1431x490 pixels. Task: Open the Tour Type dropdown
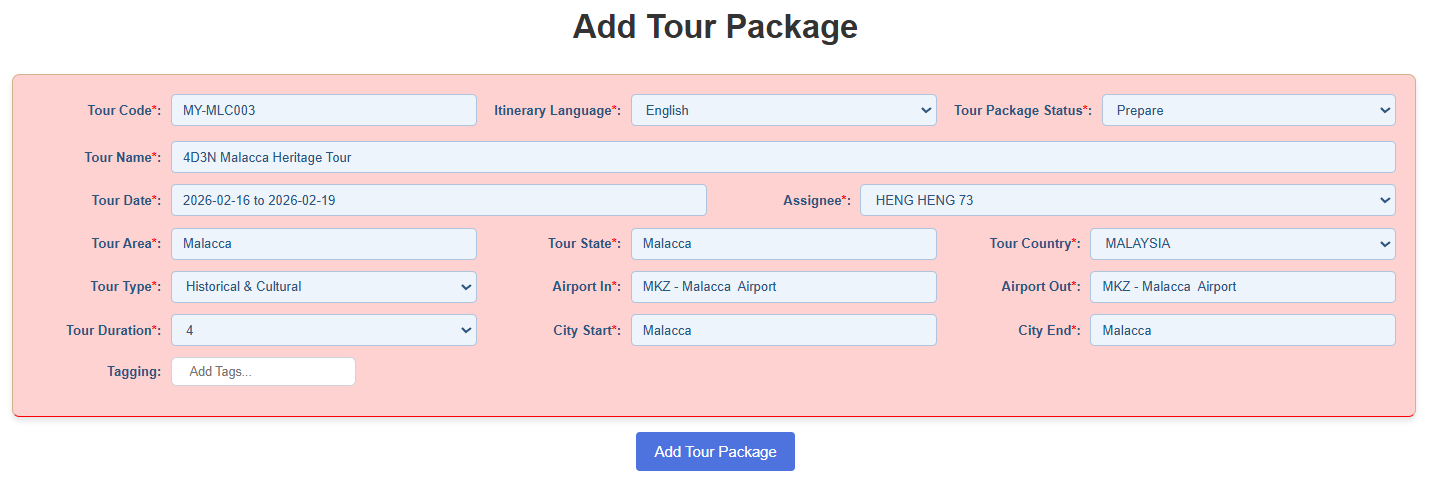pyautogui.click(x=323, y=286)
